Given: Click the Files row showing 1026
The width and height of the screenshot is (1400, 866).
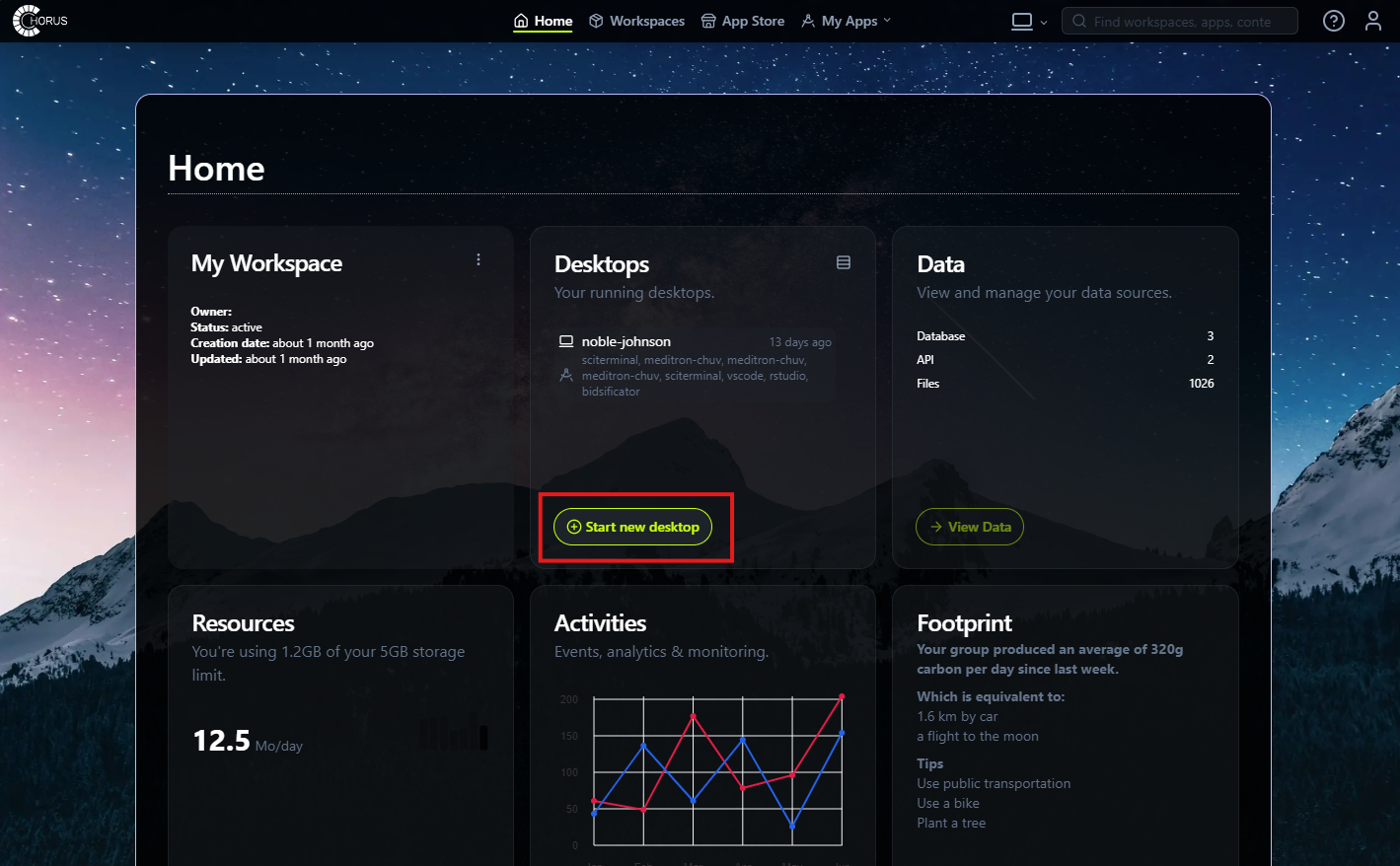Looking at the screenshot, I should (1066, 384).
